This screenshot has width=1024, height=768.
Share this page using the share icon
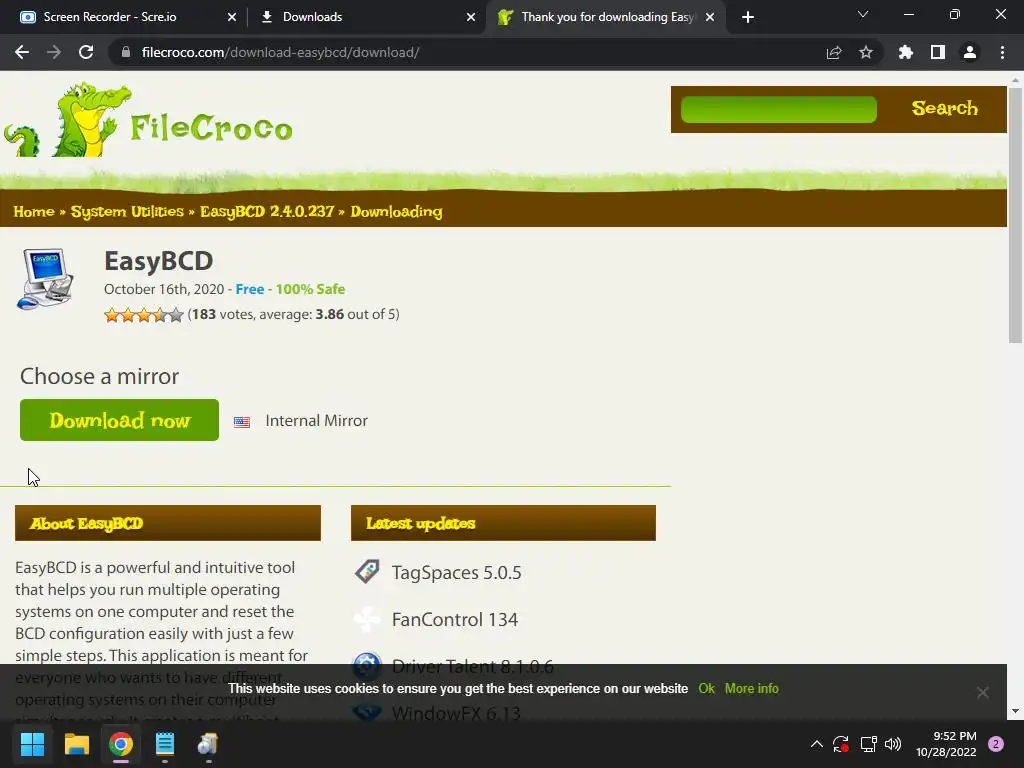click(x=834, y=52)
